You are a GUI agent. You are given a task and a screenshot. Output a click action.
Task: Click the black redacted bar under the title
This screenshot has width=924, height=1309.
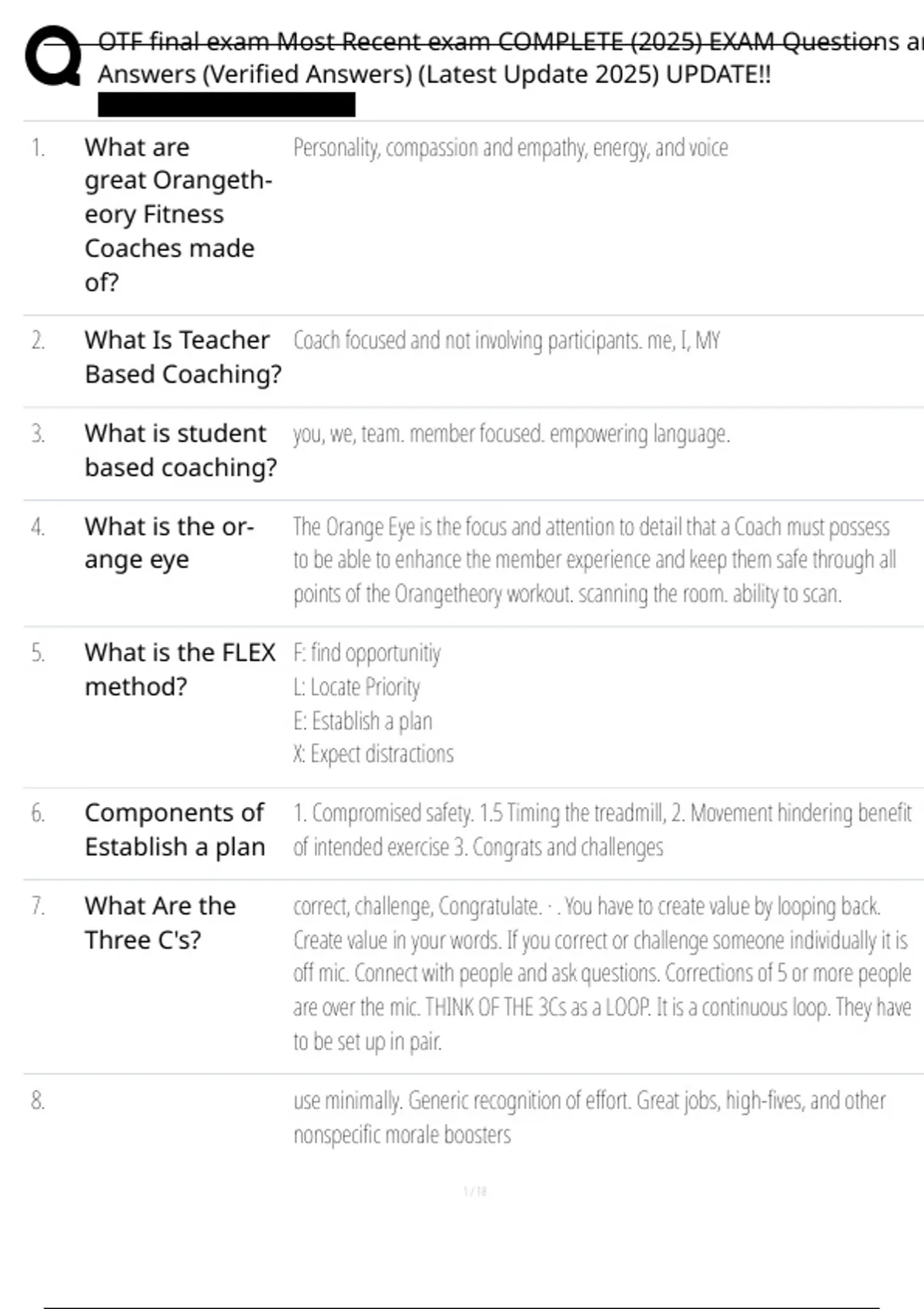point(226,105)
